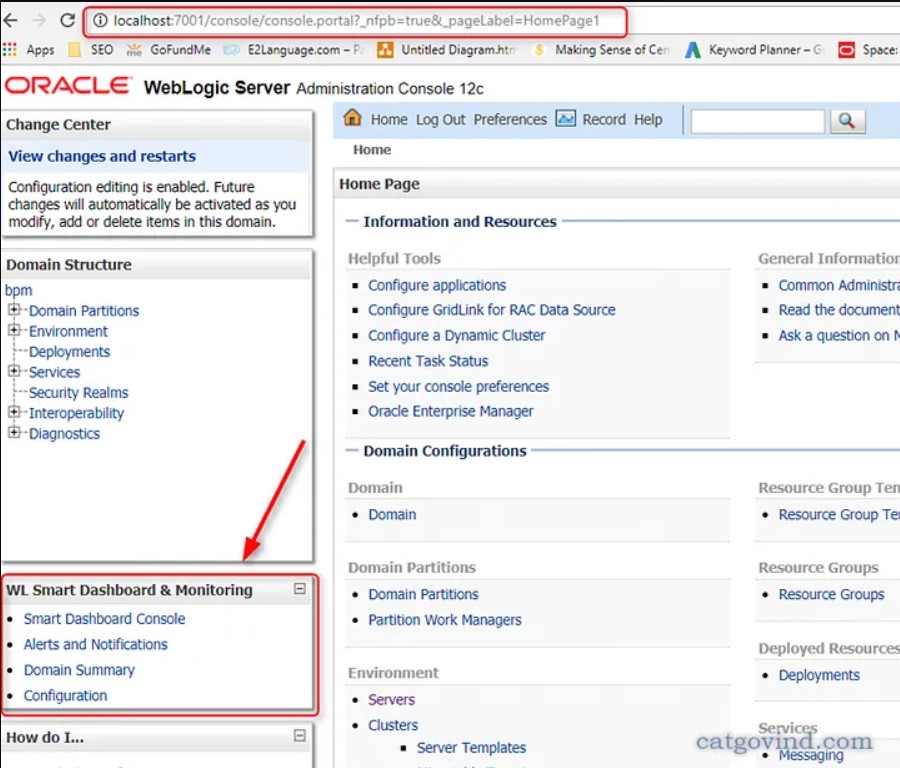Viewport: 900px width, 768px height.
Task: Reload the page with the refresh icon
Action: [67, 18]
